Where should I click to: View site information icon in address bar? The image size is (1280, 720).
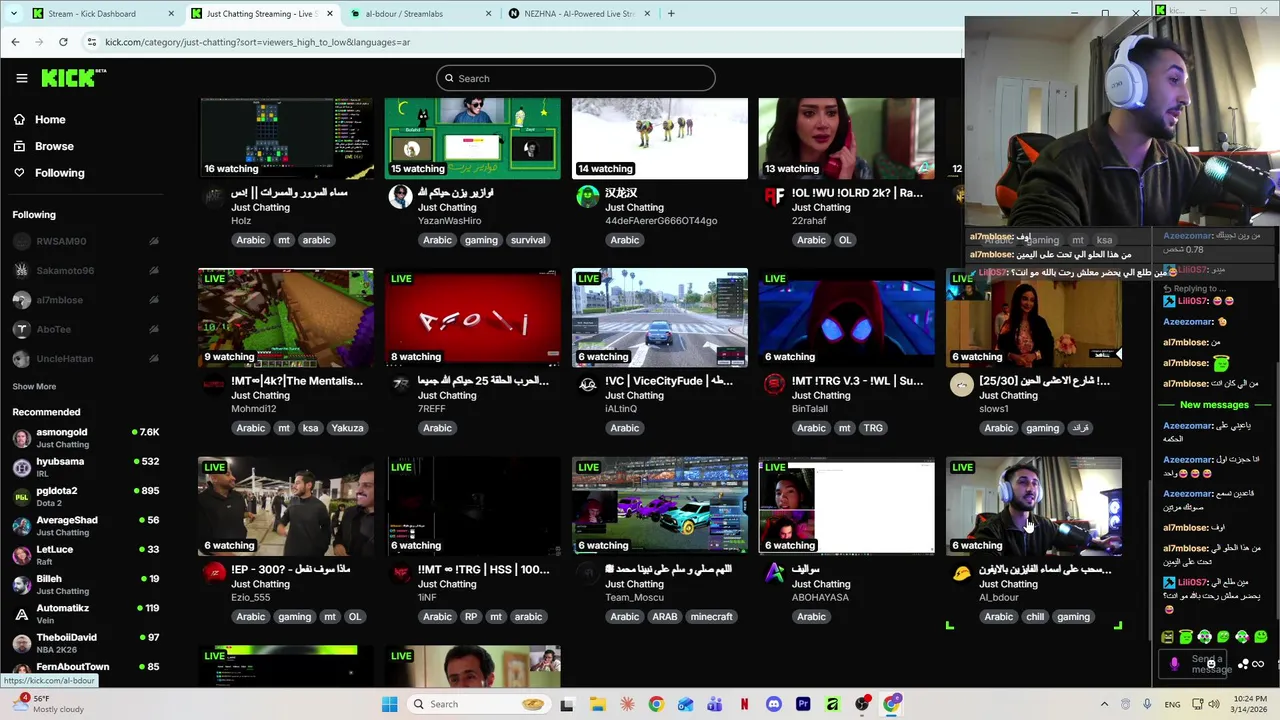(92, 42)
